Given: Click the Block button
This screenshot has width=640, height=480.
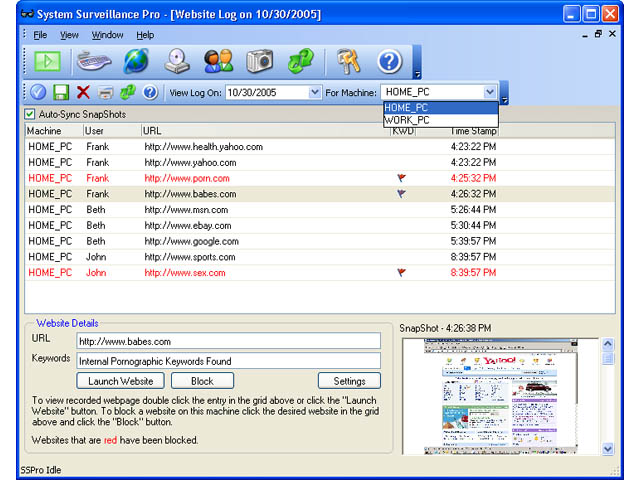Looking at the screenshot, I should tap(202, 381).
